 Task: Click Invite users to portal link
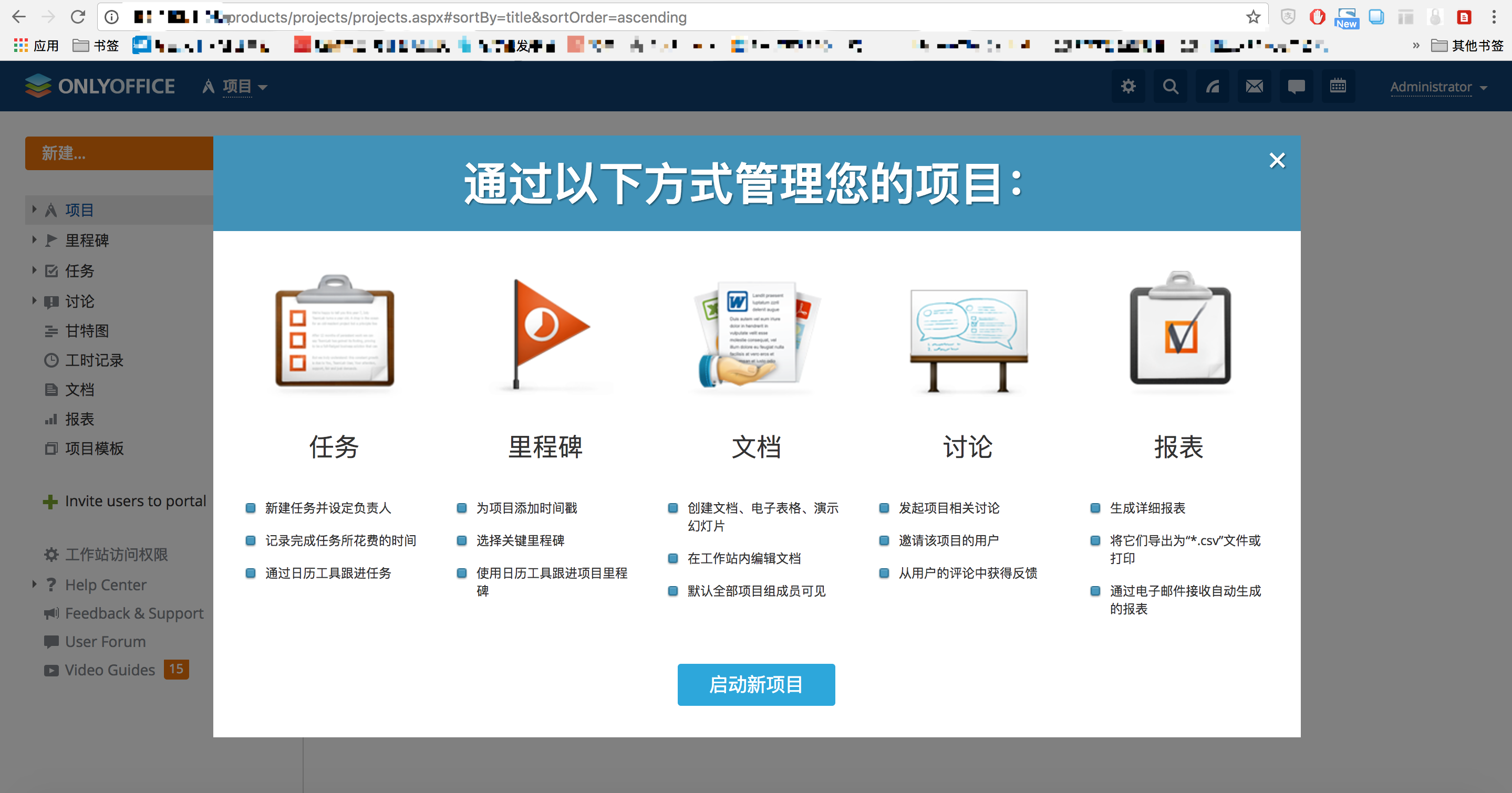click(x=135, y=501)
